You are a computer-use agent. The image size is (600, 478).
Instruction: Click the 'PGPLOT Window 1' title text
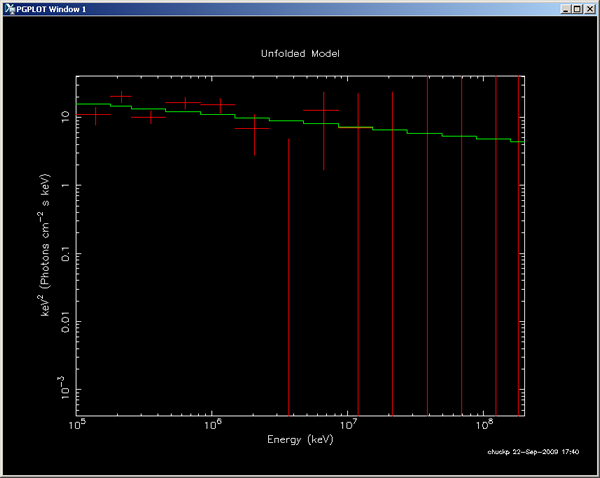51,9
